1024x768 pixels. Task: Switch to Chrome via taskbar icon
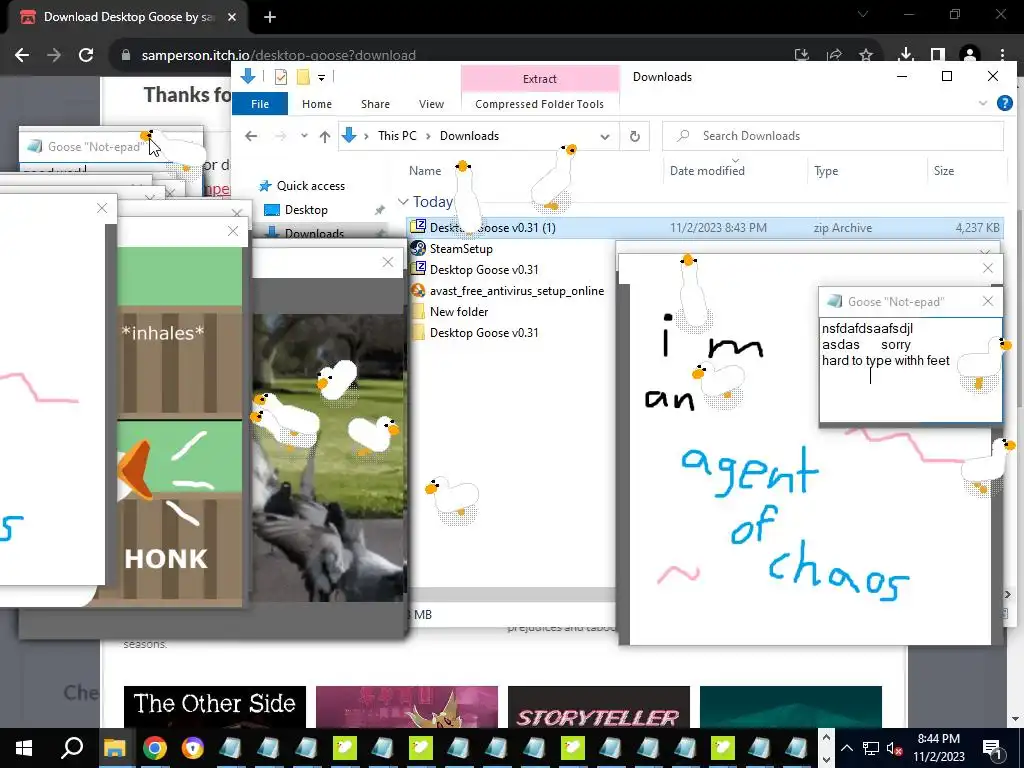click(x=155, y=748)
